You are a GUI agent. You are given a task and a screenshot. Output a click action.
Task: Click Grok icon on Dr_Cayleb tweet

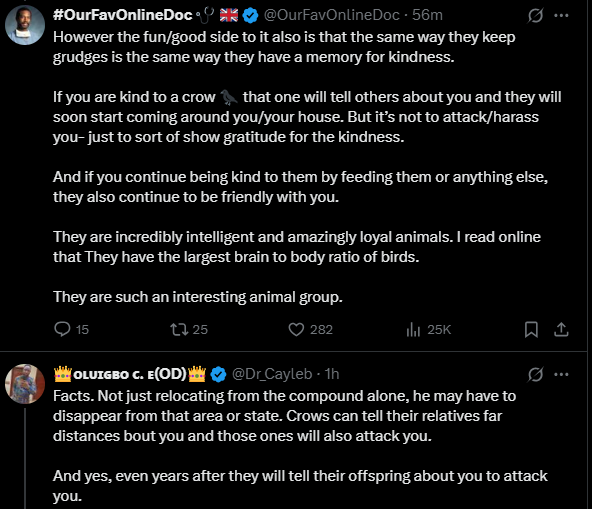click(x=535, y=374)
